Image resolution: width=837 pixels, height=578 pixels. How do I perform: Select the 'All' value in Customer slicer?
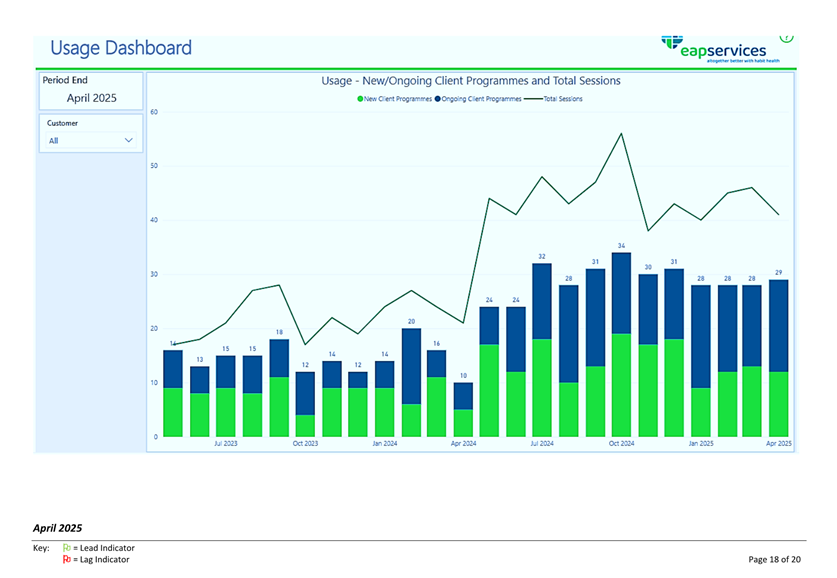tap(54, 141)
